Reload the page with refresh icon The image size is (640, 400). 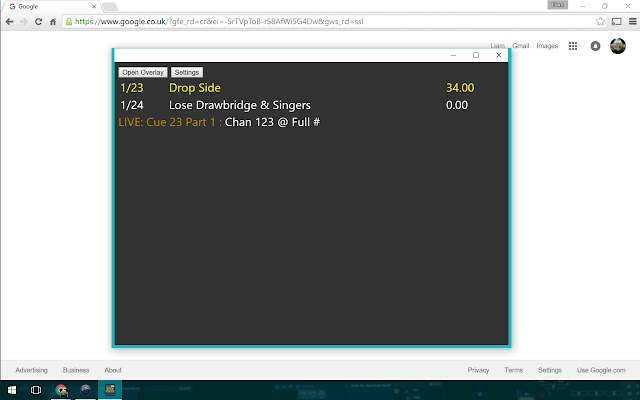pyautogui.click(x=38, y=22)
